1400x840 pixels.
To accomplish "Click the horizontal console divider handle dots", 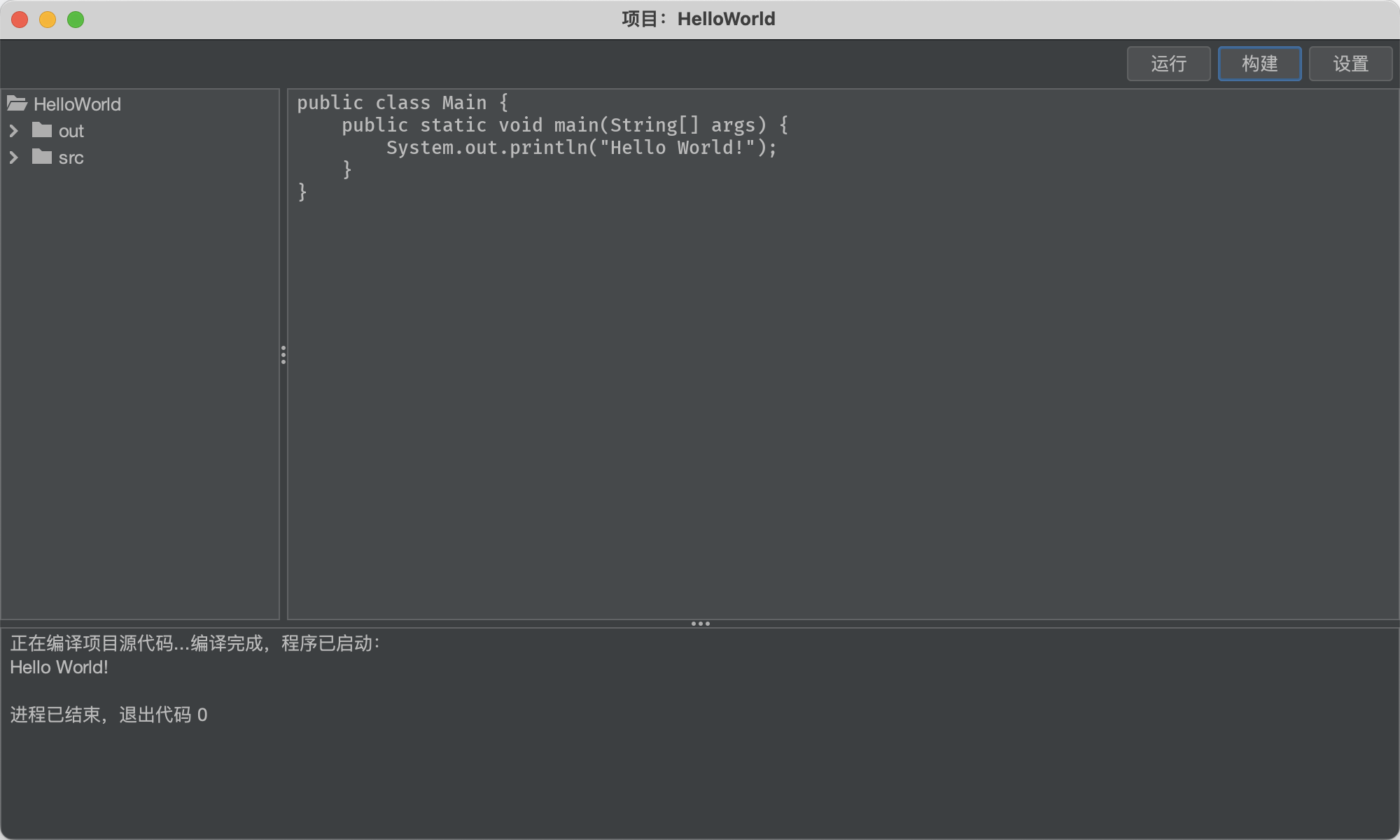I will (x=700, y=624).
